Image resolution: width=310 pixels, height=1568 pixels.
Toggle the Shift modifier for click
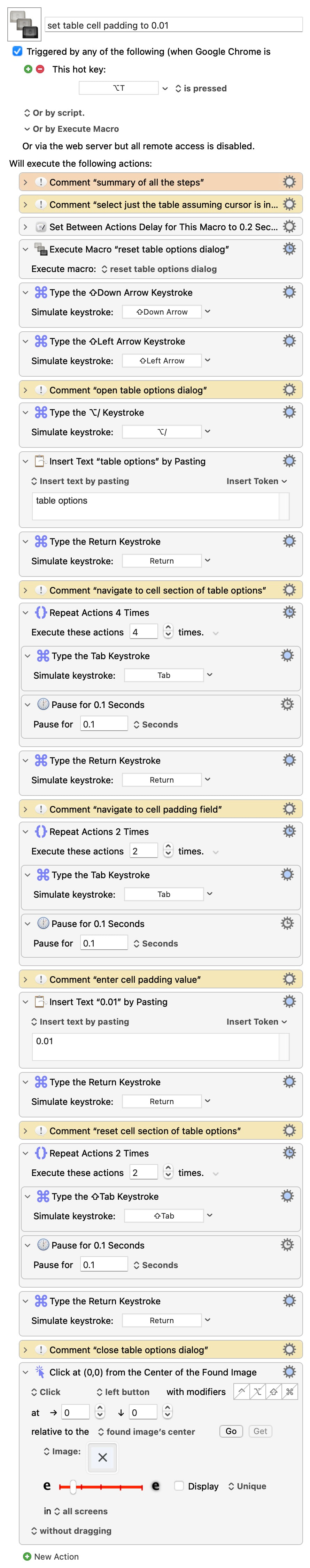click(x=273, y=1392)
